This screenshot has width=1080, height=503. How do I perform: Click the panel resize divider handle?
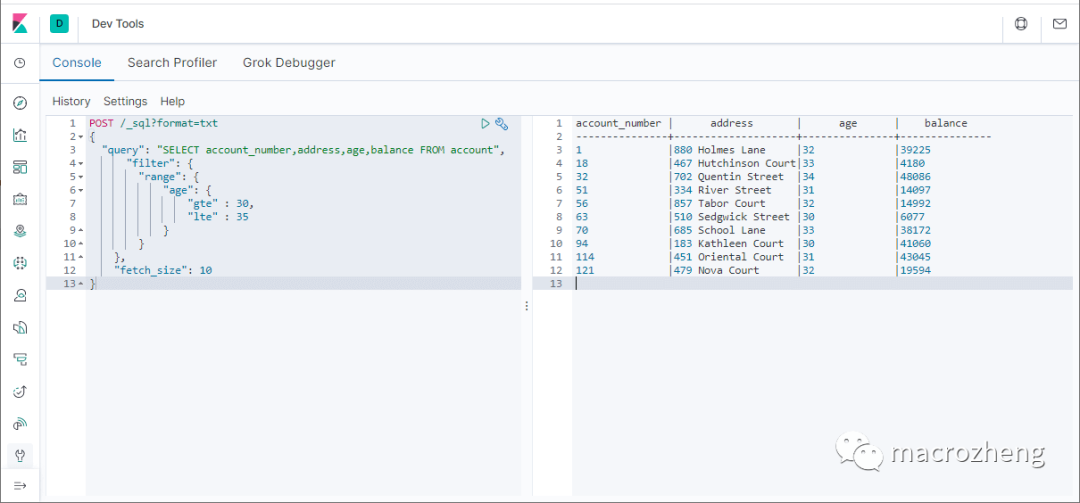pos(527,306)
